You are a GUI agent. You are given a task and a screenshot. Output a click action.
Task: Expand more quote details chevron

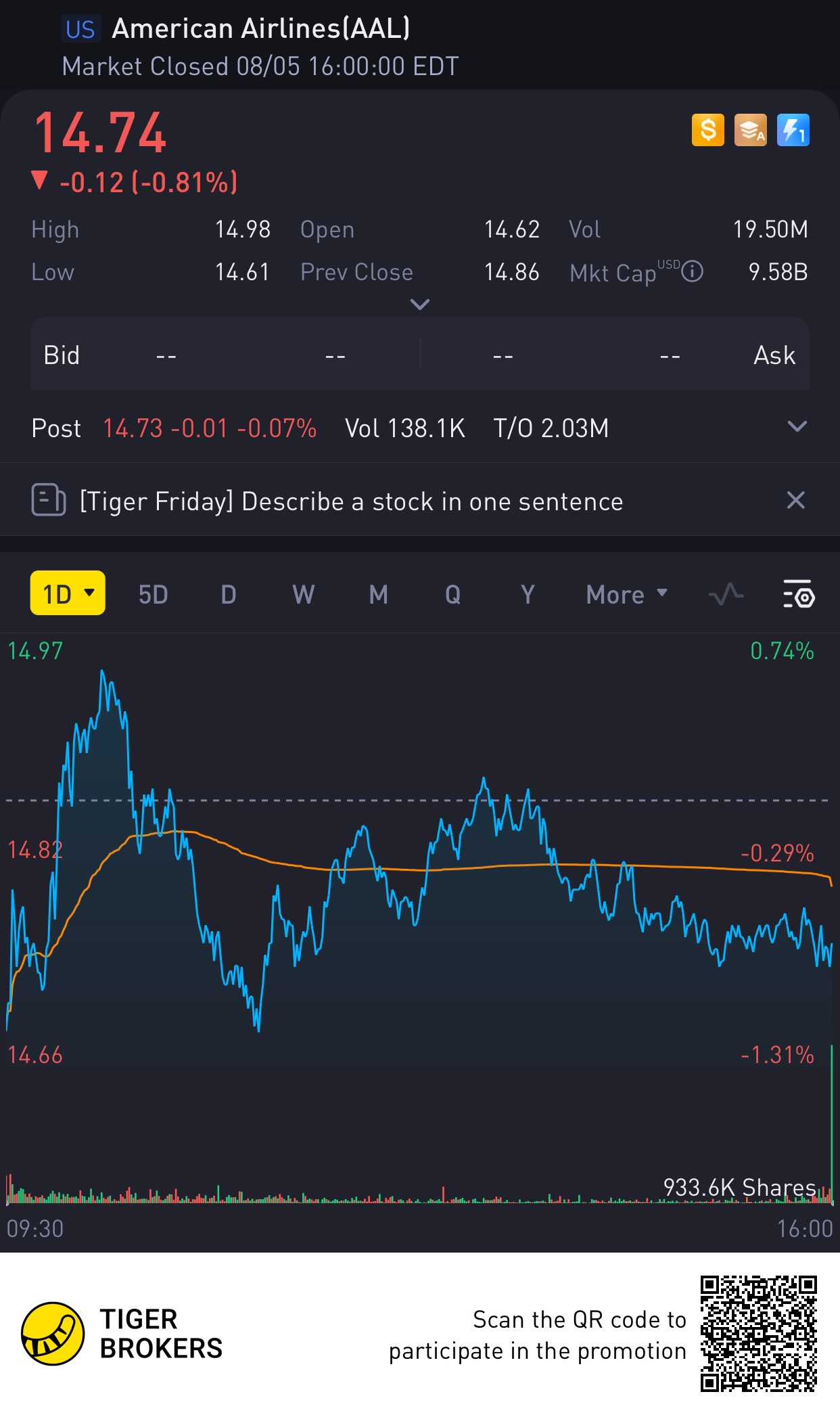click(x=420, y=305)
